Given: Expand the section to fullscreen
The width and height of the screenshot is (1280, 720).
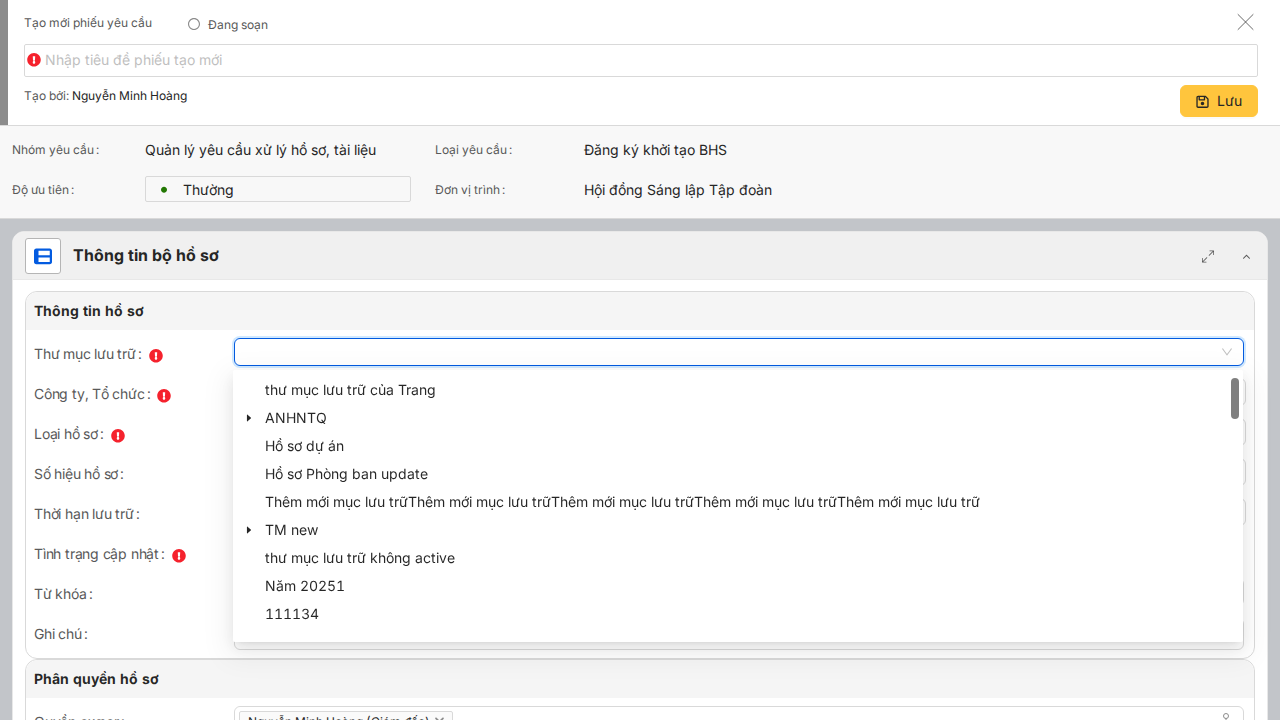Looking at the screenshot, I should [1208, 257].
